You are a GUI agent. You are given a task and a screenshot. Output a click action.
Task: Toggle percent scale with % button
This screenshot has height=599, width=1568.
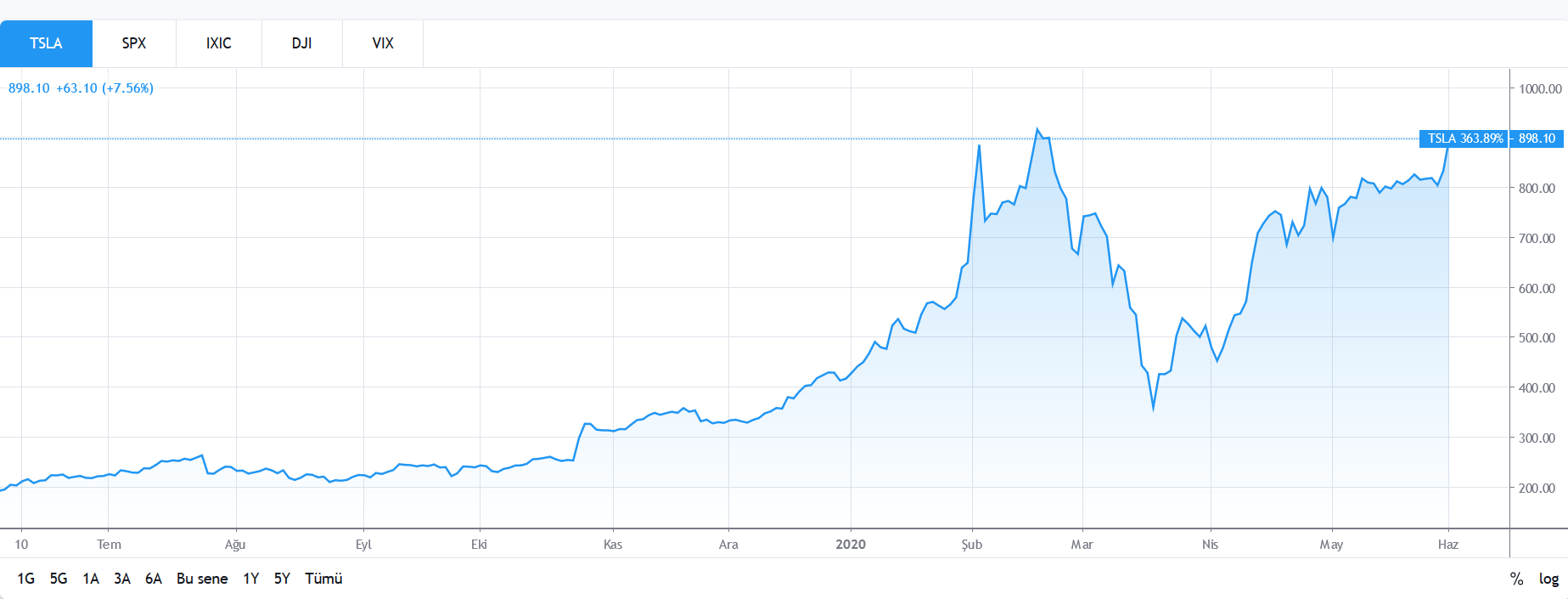click(1516, 579)
